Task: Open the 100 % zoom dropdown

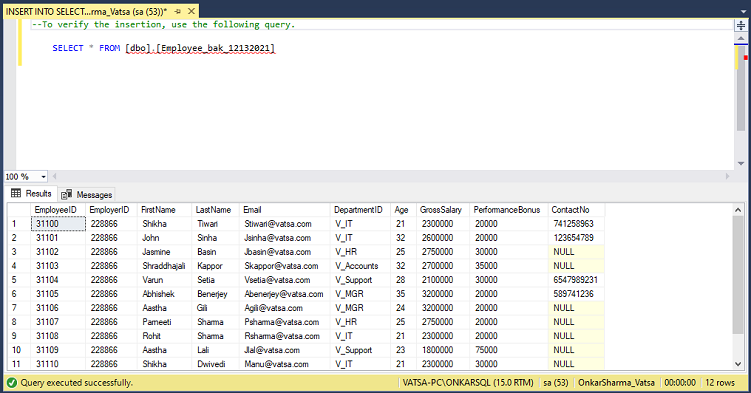Action: click(x=43, y=177)
